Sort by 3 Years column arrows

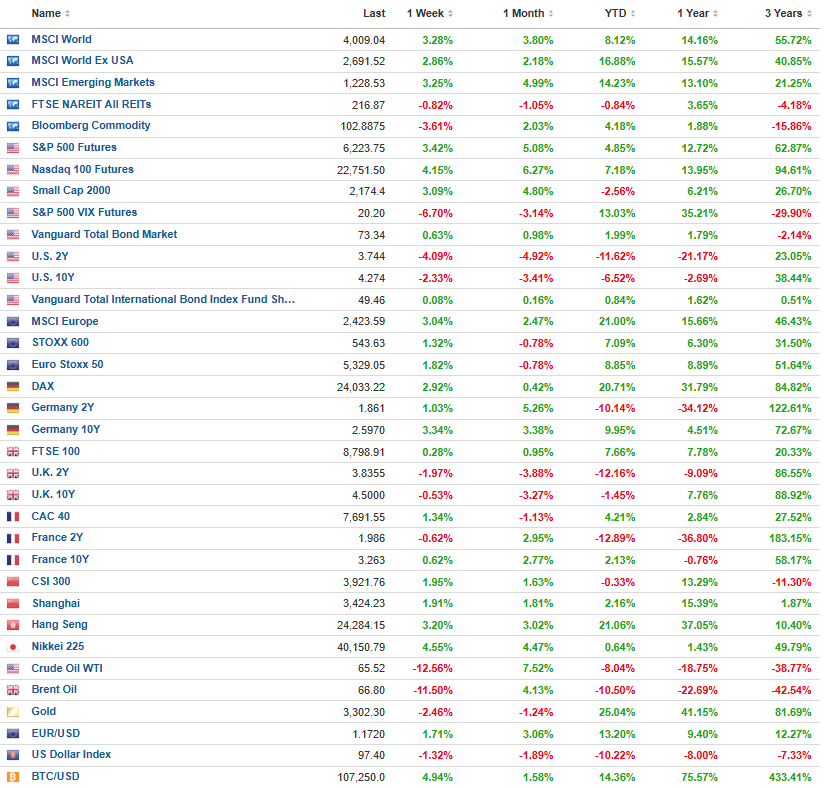(x=809, y=14)
